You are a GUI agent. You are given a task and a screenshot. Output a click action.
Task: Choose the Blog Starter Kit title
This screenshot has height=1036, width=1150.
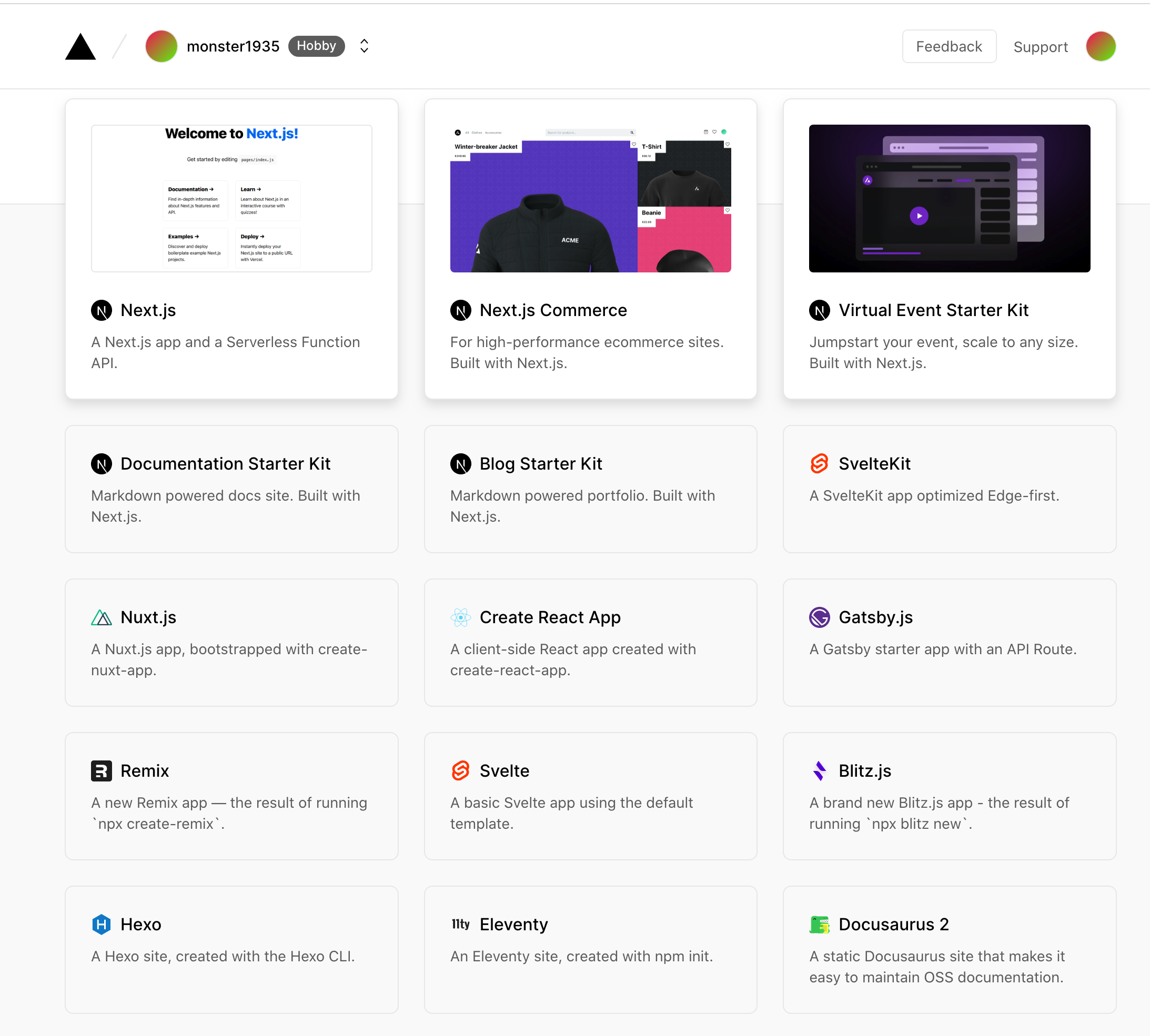(x=541, y=464)
